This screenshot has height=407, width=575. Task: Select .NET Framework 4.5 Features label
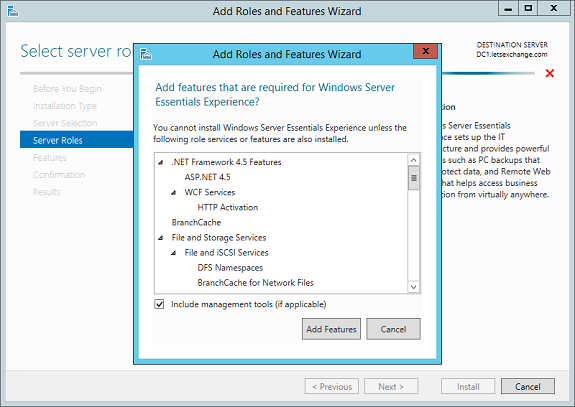[x=226, y=162]
